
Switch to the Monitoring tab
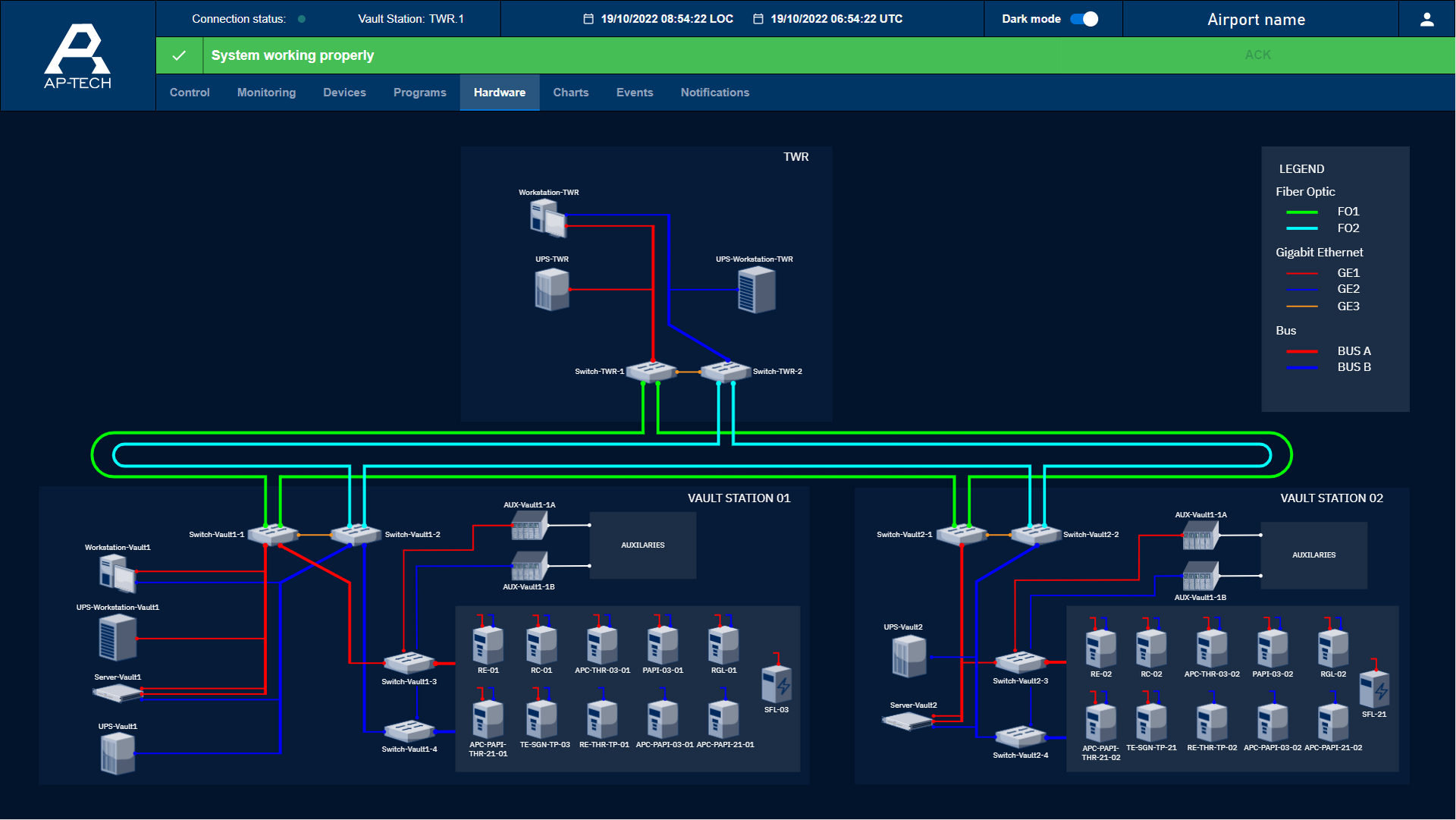click(266, 93)
